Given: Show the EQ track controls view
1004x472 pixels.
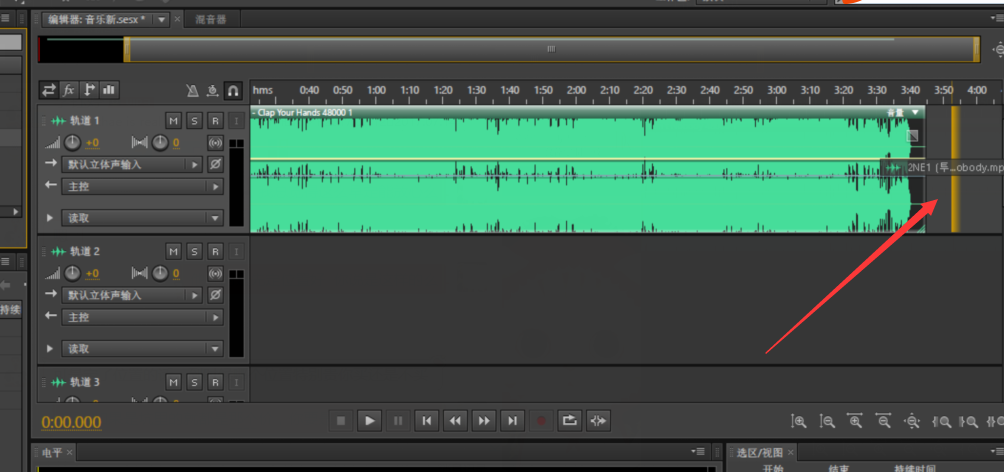Looking at the screenshot, I should (109, 90).
